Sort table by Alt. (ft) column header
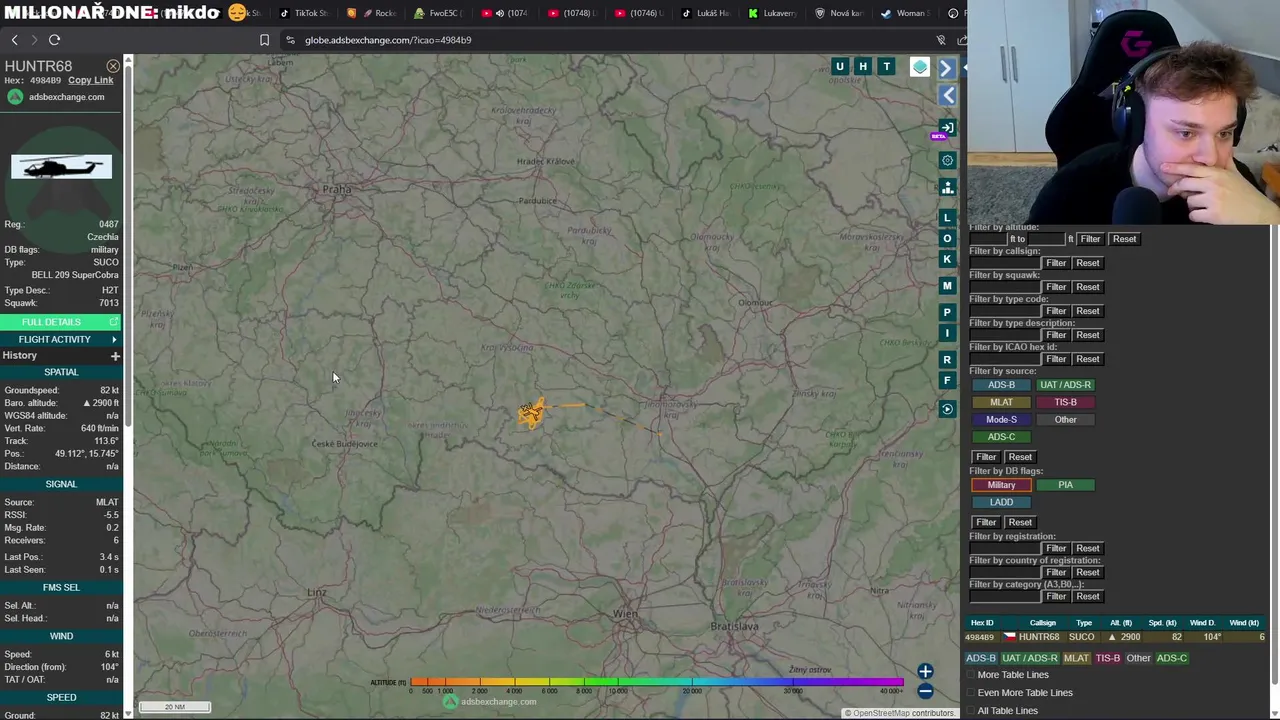Screen dimensions: 1280x720 click(1121, 623)
